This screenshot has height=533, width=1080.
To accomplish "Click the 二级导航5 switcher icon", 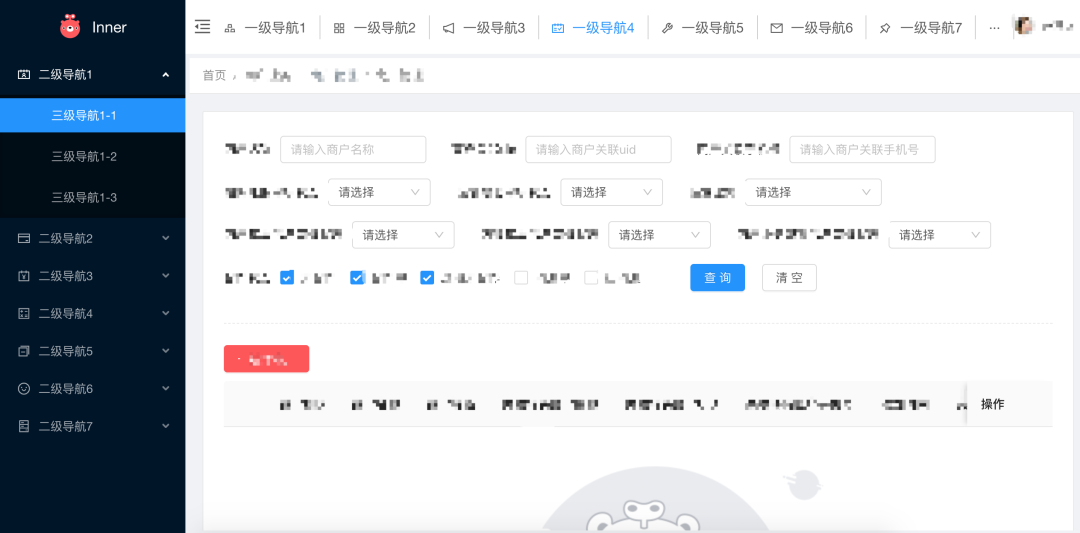I will pyautogui.click(x=23, y=351).
